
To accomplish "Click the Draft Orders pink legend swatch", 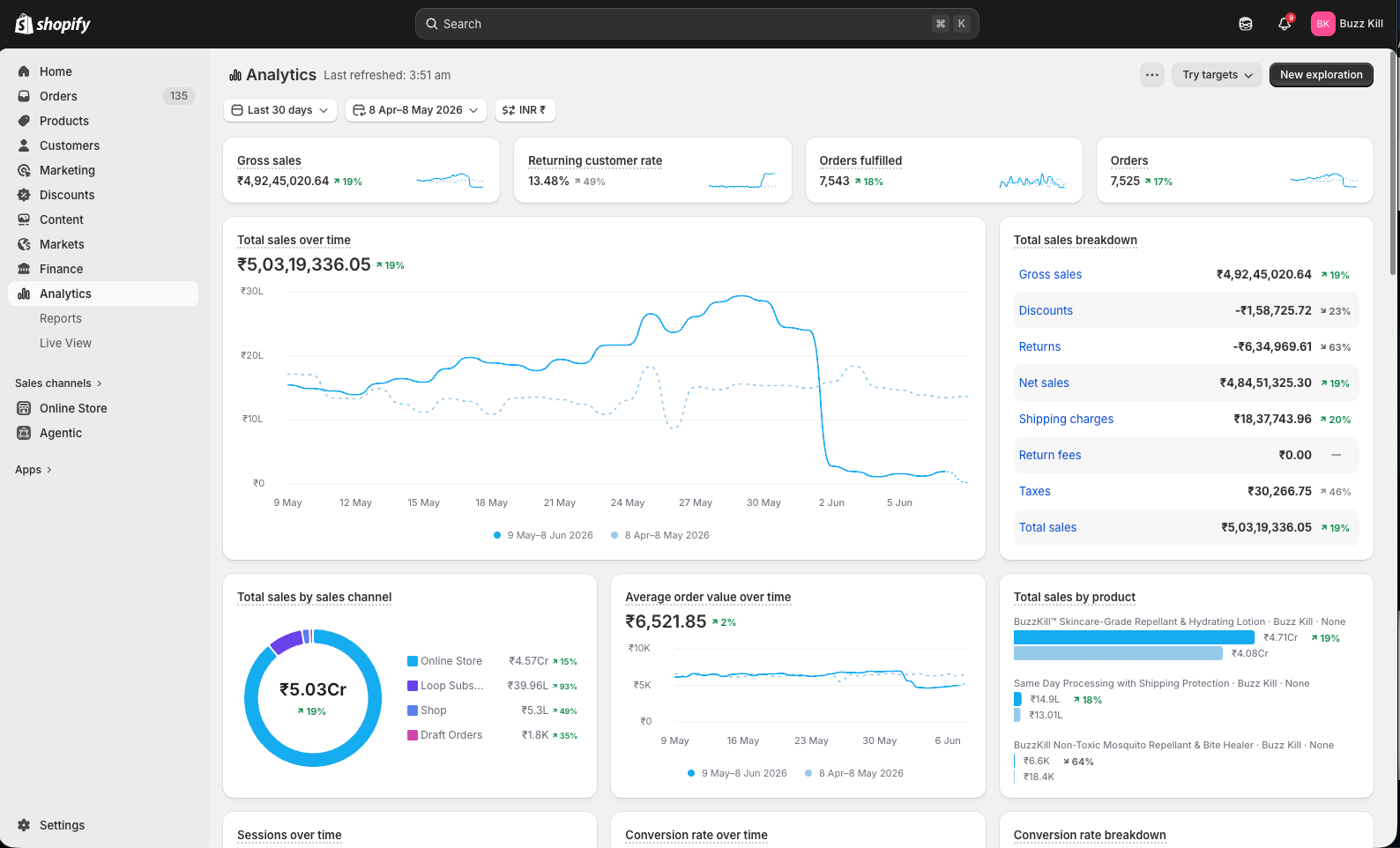I will tap(413, 735).
